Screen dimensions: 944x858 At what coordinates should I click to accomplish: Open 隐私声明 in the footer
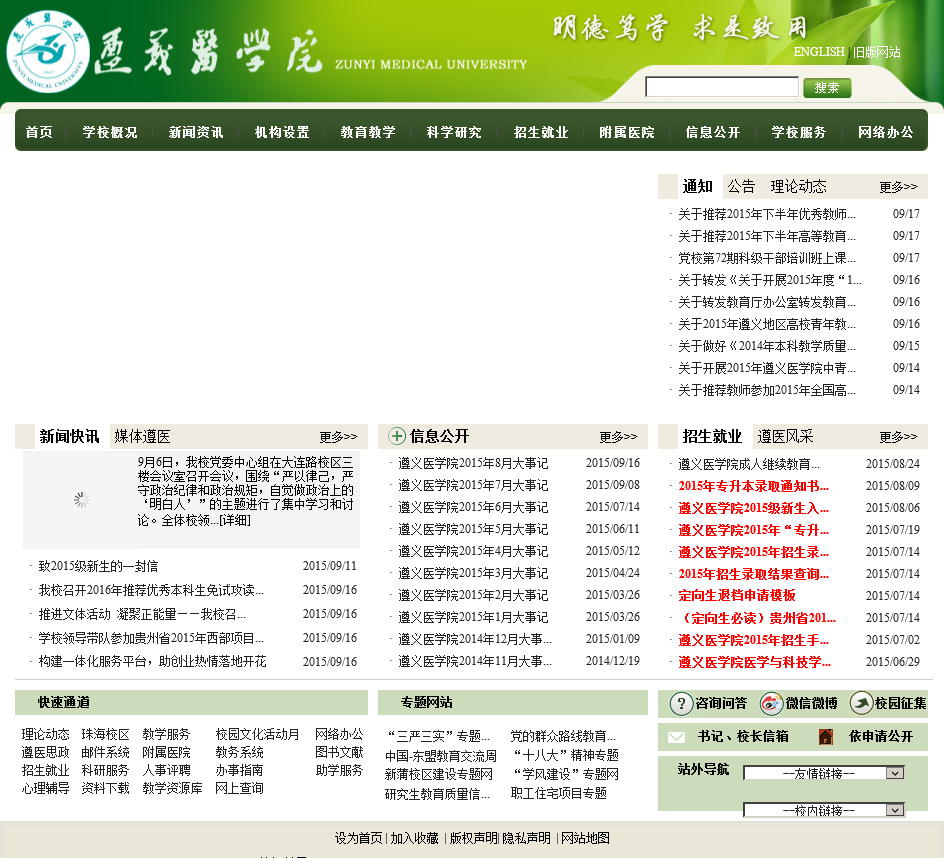pyautogui.click(x=527, y=838)
